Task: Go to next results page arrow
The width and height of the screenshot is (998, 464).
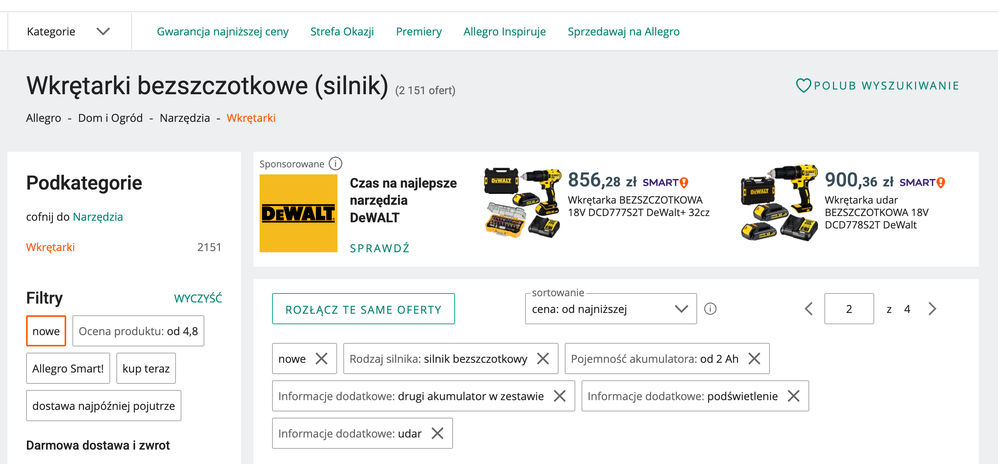Action: [932, 309]
